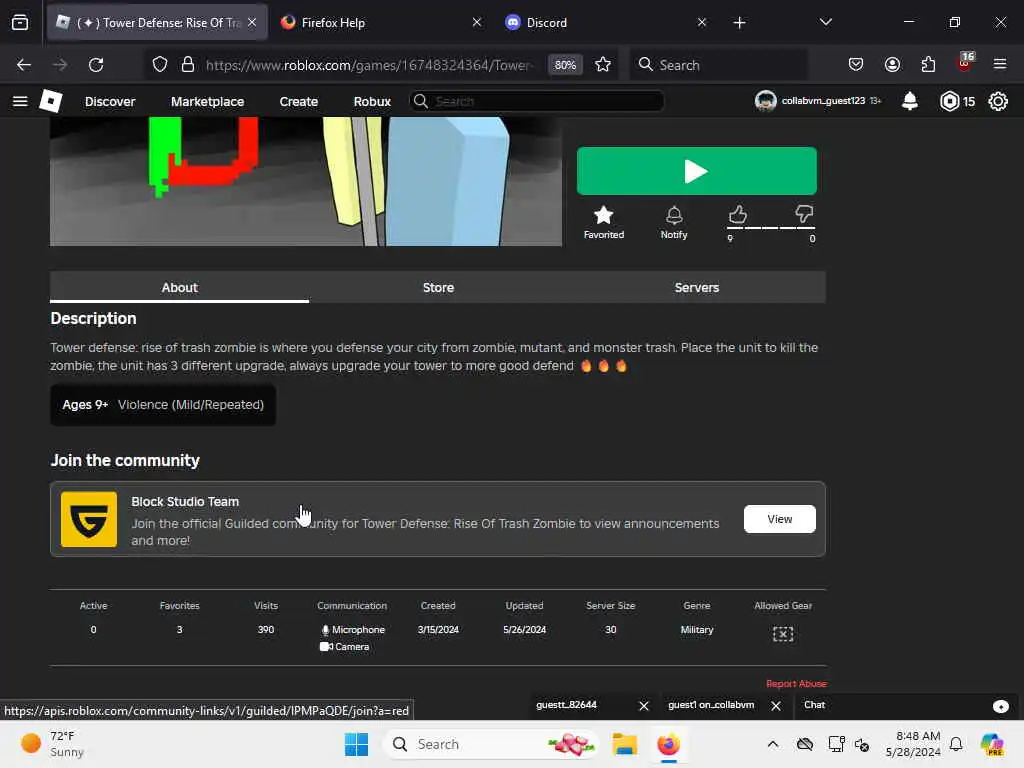Open Roblox notifications bell

click(910, 101)
